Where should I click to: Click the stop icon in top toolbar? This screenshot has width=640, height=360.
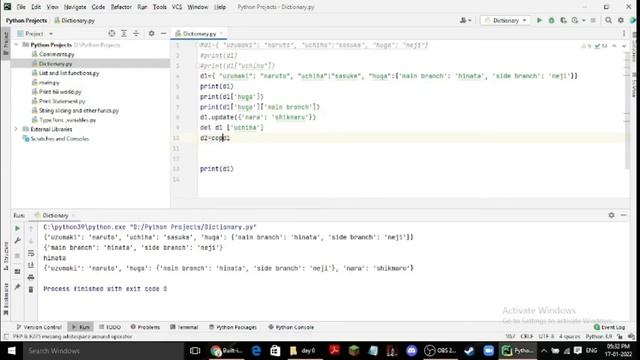(593, 20)
